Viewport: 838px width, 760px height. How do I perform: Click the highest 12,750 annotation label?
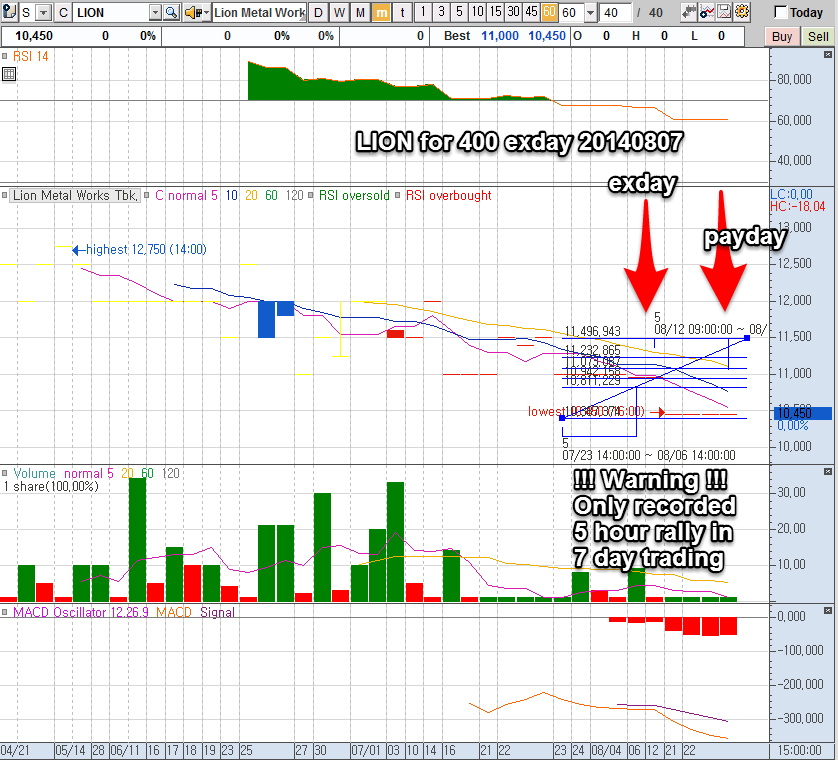coord(146,250)
